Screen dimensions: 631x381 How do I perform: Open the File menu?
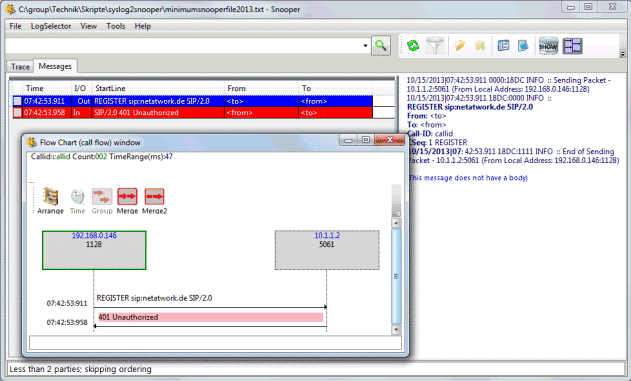click(15, 26)
